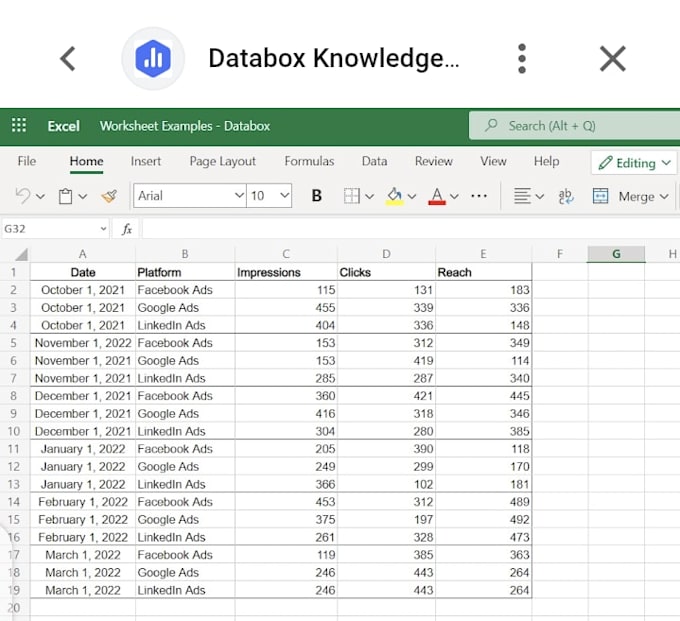Viewport: 680px width, 621px height.
Task: Click Impressions value 455
Action: (286, 307)
